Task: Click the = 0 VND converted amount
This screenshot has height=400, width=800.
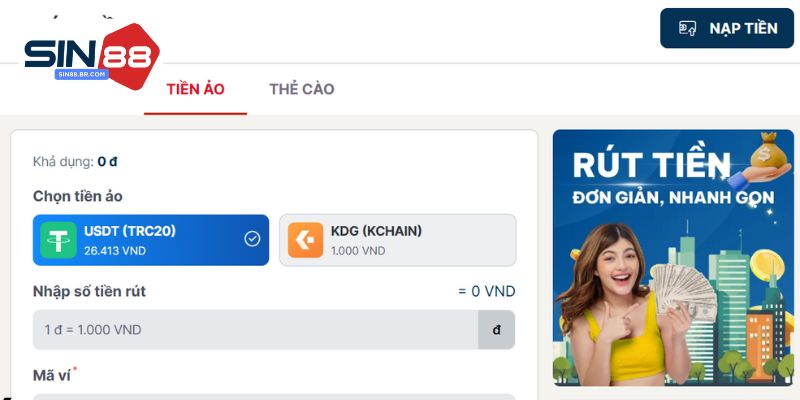Action: tap(487, 291)
